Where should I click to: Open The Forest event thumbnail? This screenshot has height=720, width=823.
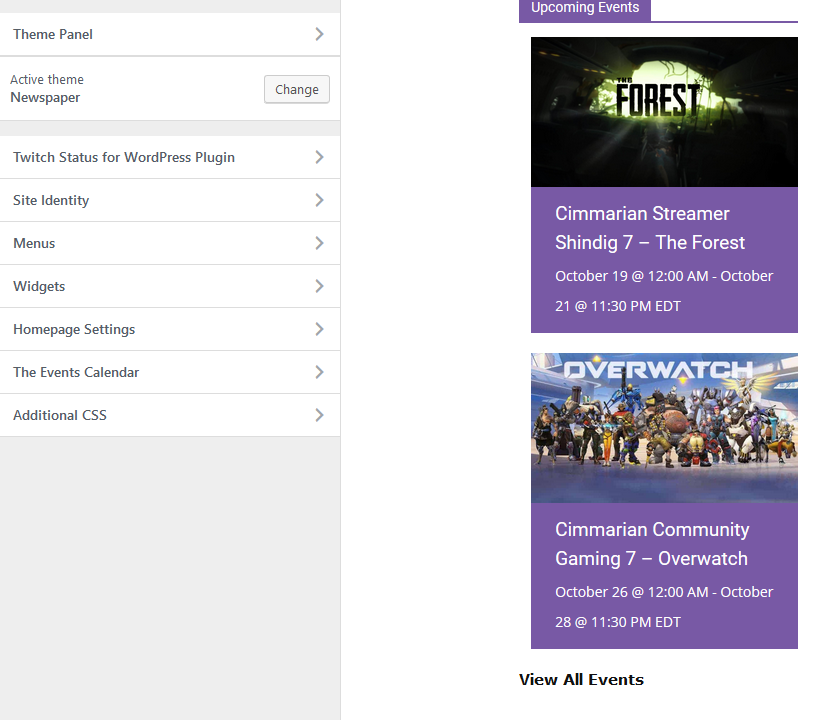[664, 112]
